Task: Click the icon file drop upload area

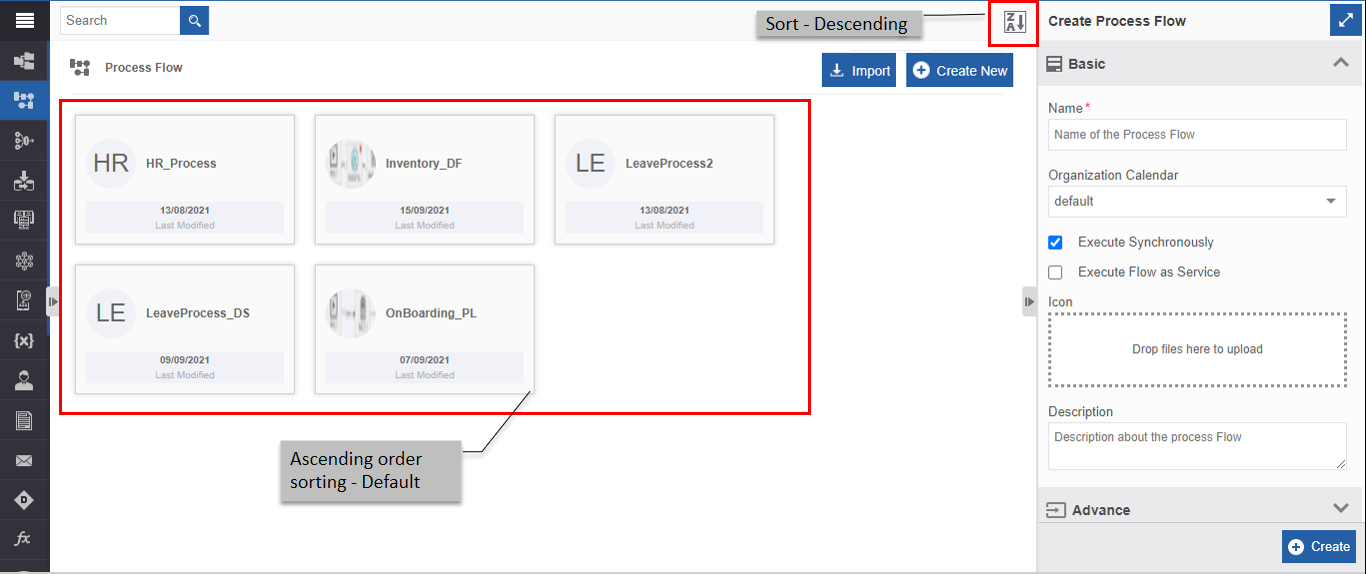Action: click(1197, 349)
